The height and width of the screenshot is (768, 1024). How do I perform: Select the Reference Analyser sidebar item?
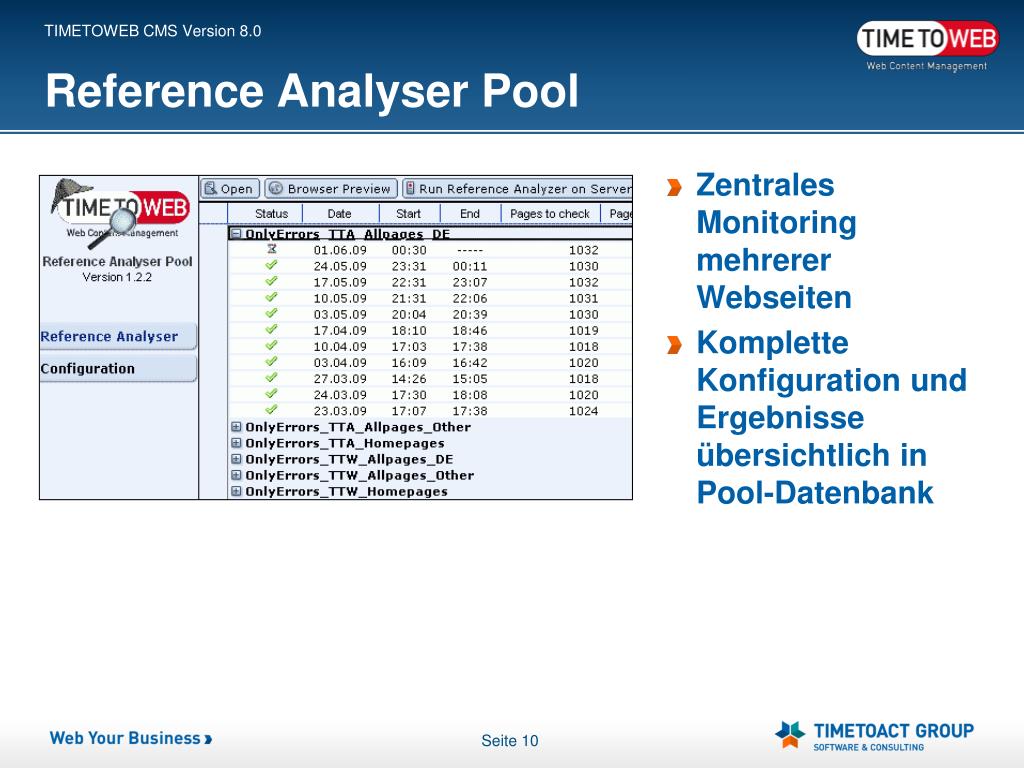coord(118,336)
